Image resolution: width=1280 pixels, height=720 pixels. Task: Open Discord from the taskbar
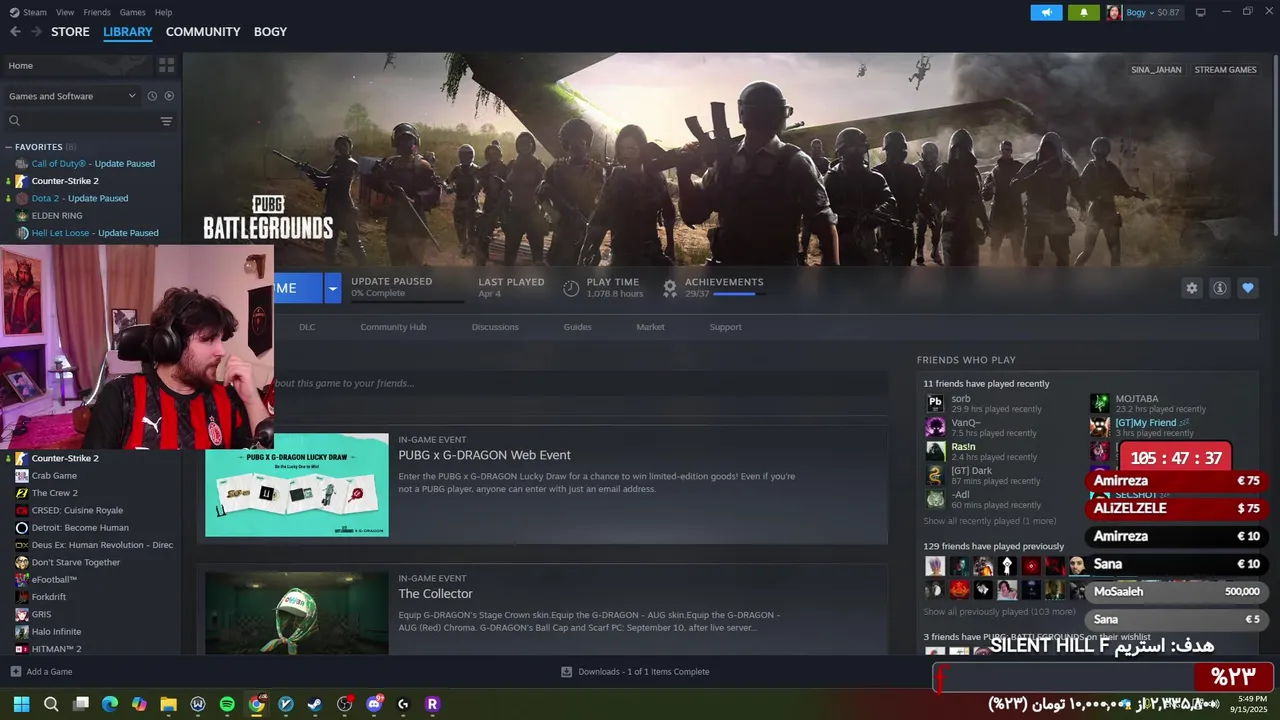pos(374,704)
